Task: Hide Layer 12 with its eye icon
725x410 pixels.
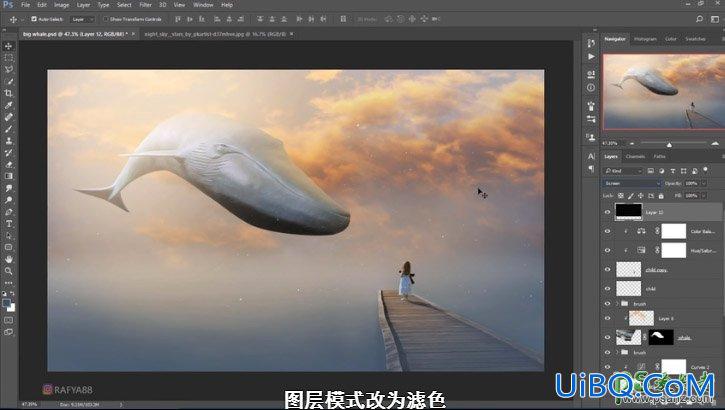Action: click(x=608, y=212)
